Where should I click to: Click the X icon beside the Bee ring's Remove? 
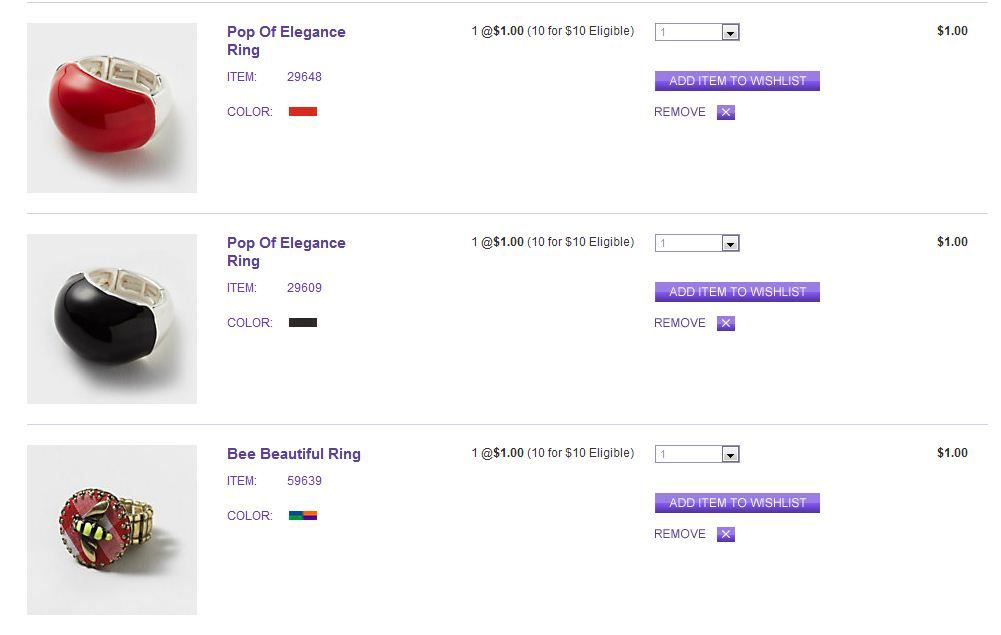point(726,534)
